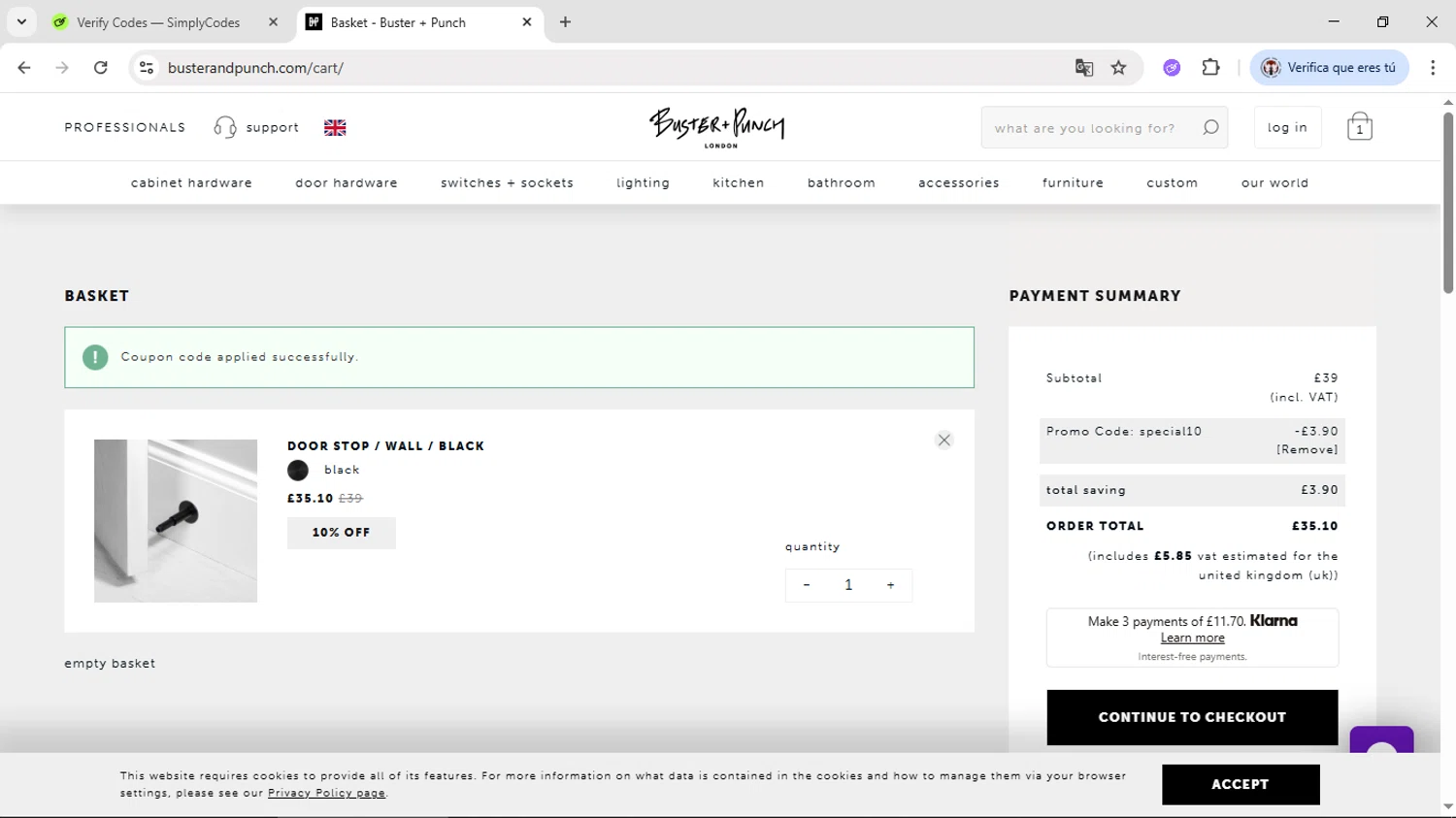Open new browser tab

[565, 22]
